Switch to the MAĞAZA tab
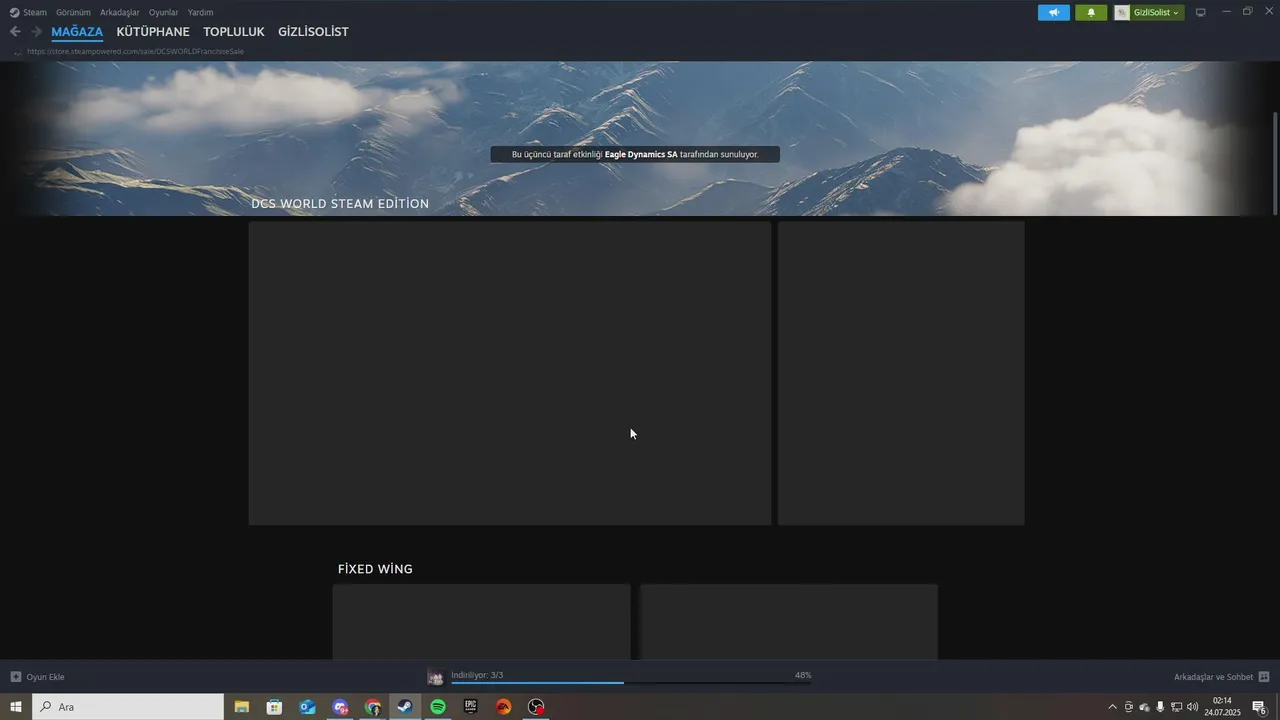 pyautogui.click(x=77, y=32)
